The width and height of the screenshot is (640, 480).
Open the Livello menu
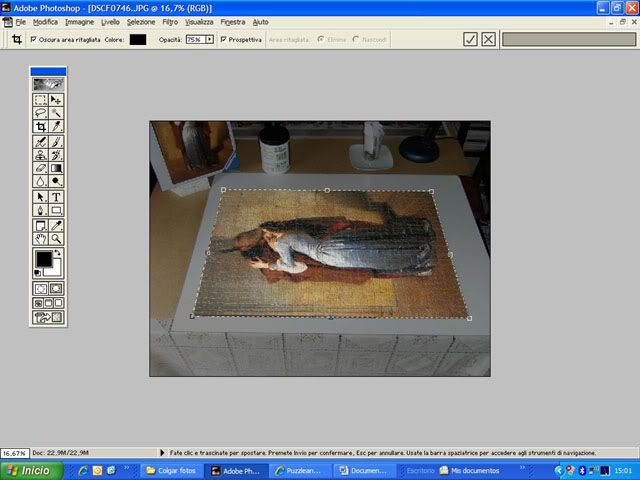coord(110,22)
